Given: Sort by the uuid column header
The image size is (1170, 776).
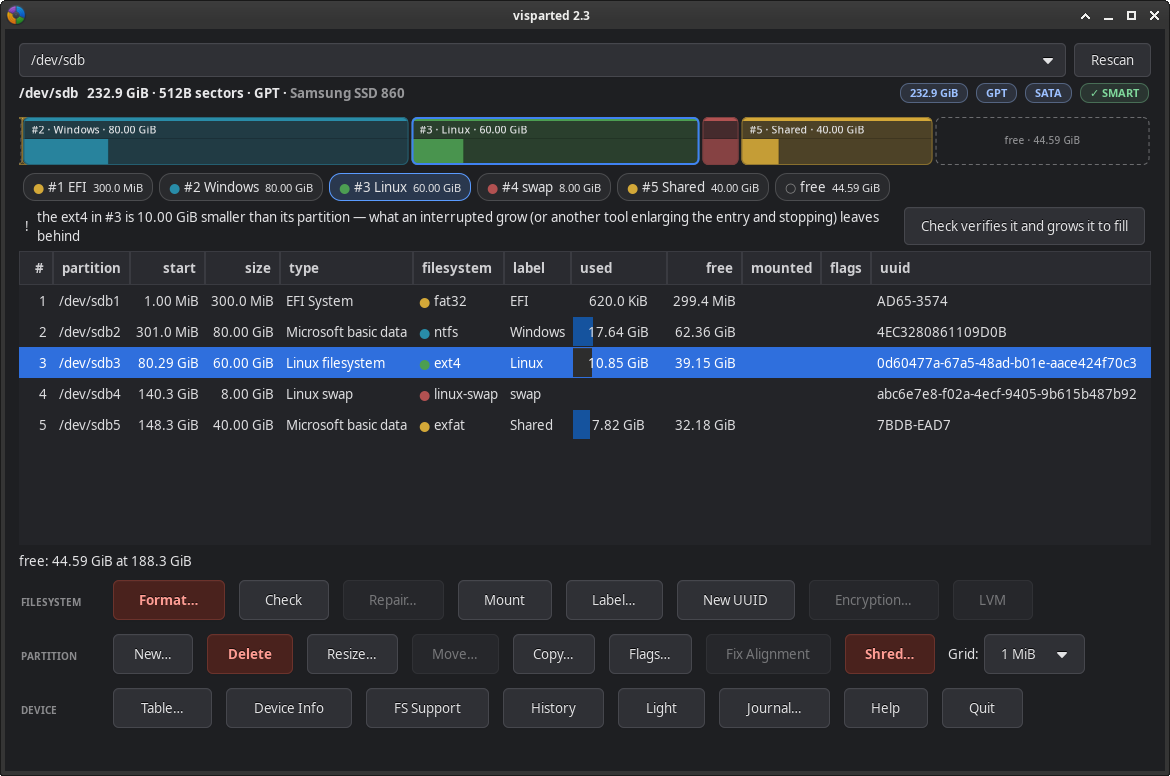Looking at the screenshot, I should [x=1010, y=268].
